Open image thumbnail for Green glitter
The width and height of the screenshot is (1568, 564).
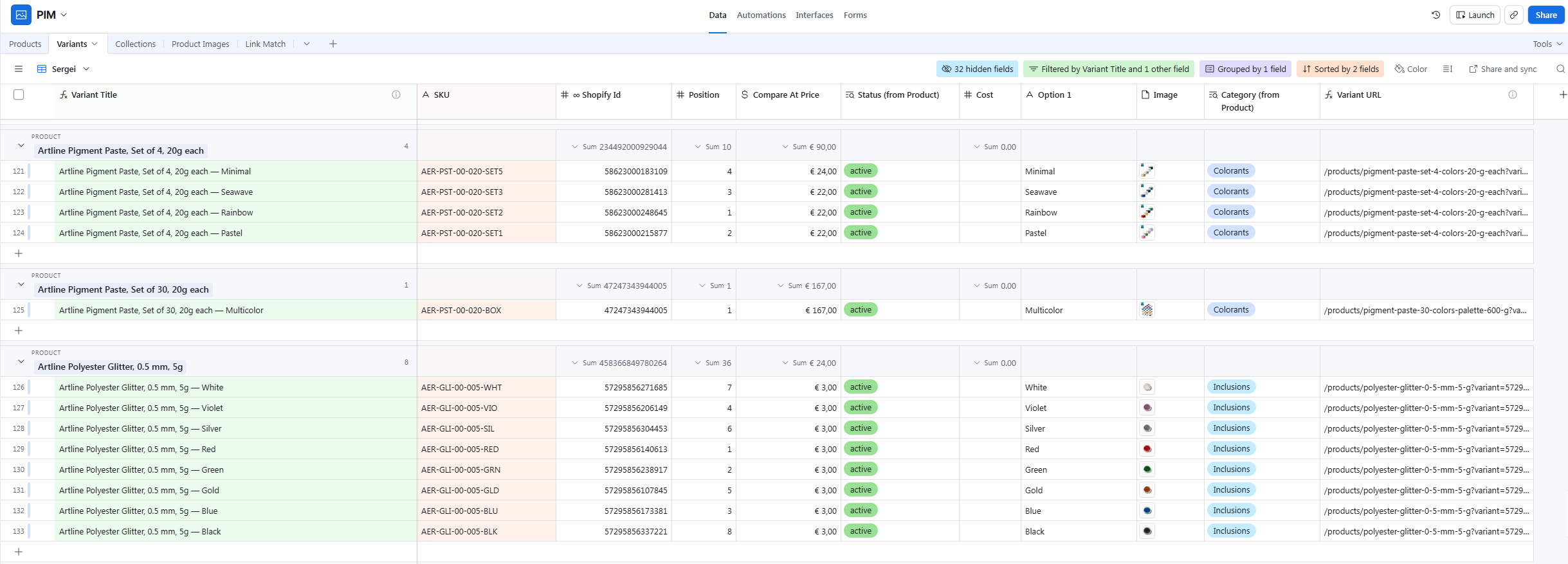coord(1147,469)
